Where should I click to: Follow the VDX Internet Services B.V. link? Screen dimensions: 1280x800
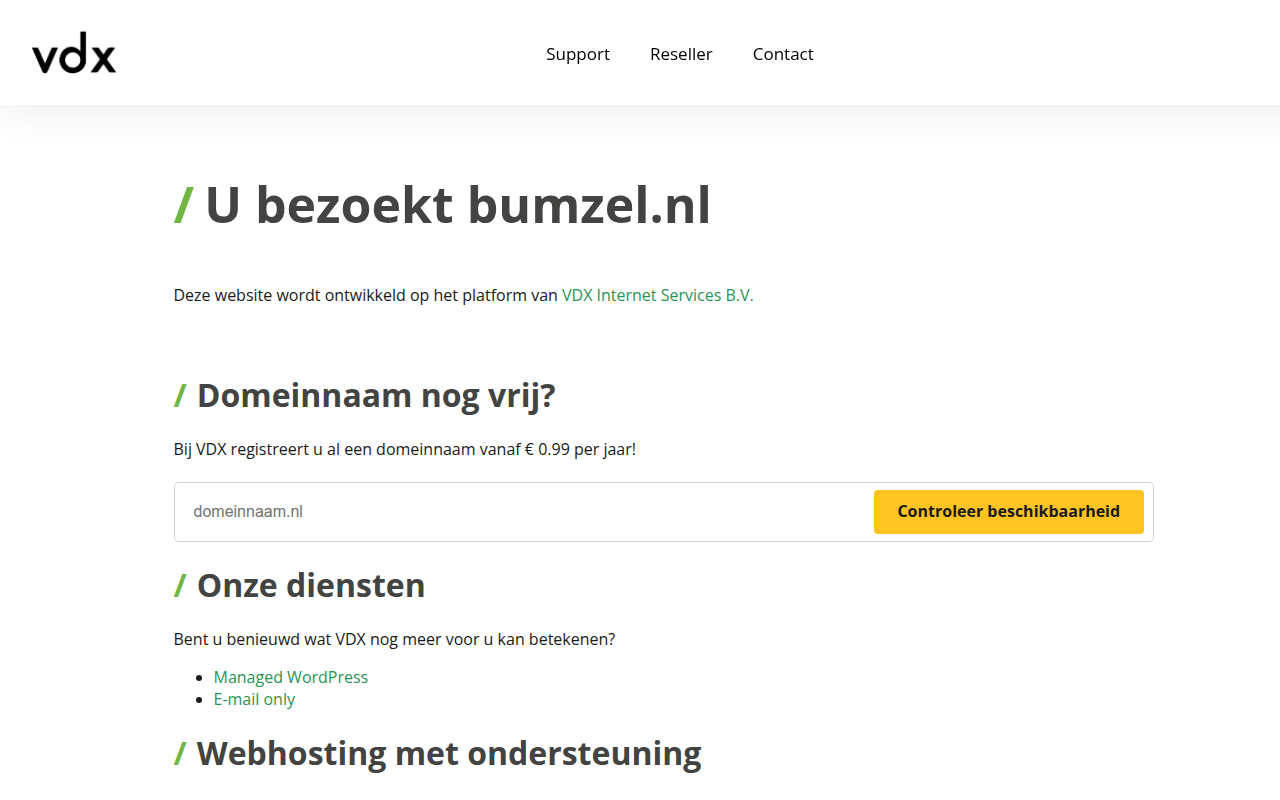pyautogui.click(x=658, y=295)
